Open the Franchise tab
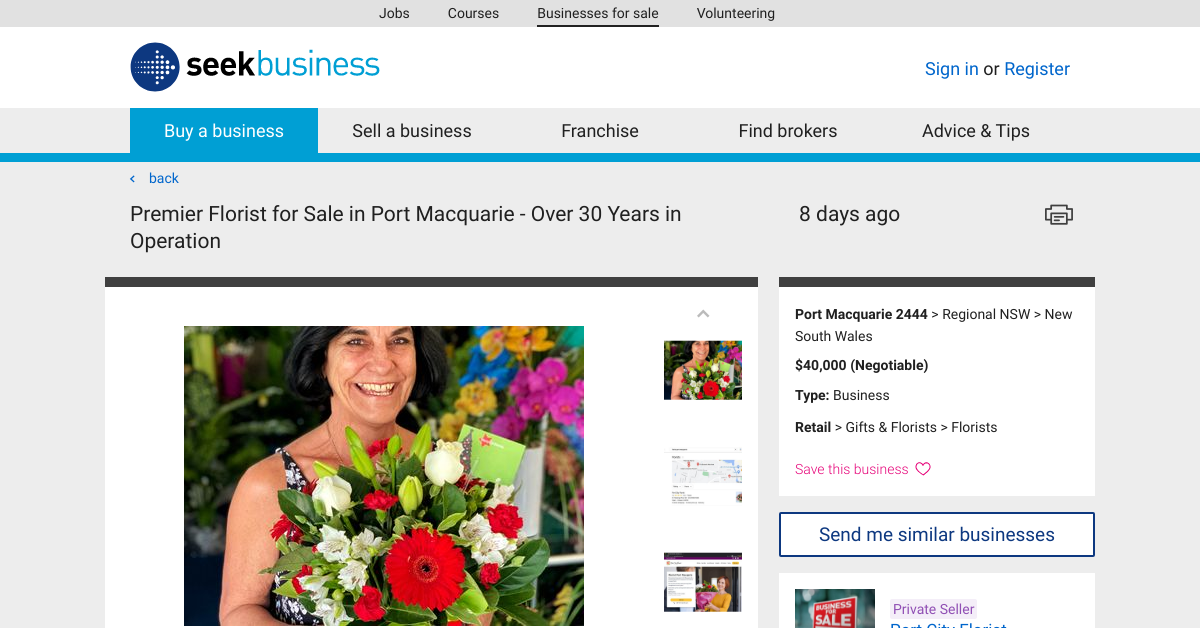 [x=599, y=130]
